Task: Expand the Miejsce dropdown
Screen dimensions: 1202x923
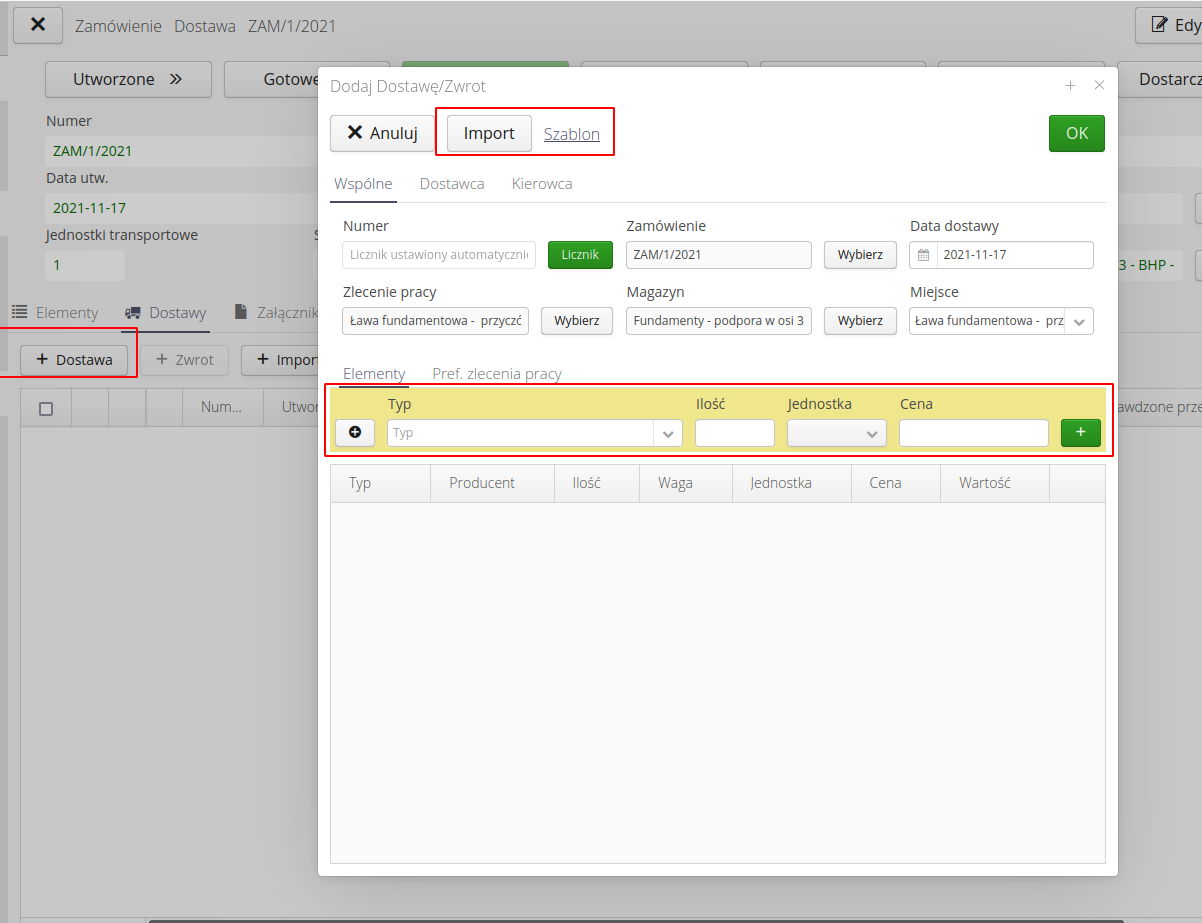Action: (1080, 320)
